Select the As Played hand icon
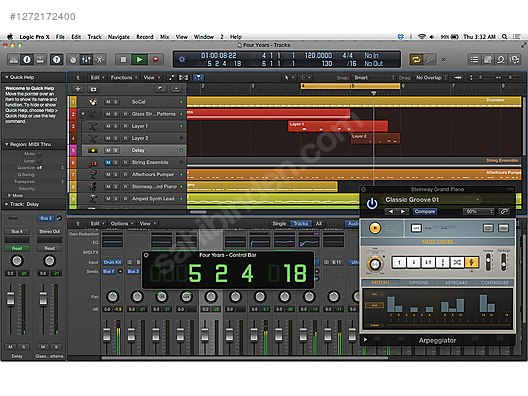528x396 pixels. pos(471,262)
